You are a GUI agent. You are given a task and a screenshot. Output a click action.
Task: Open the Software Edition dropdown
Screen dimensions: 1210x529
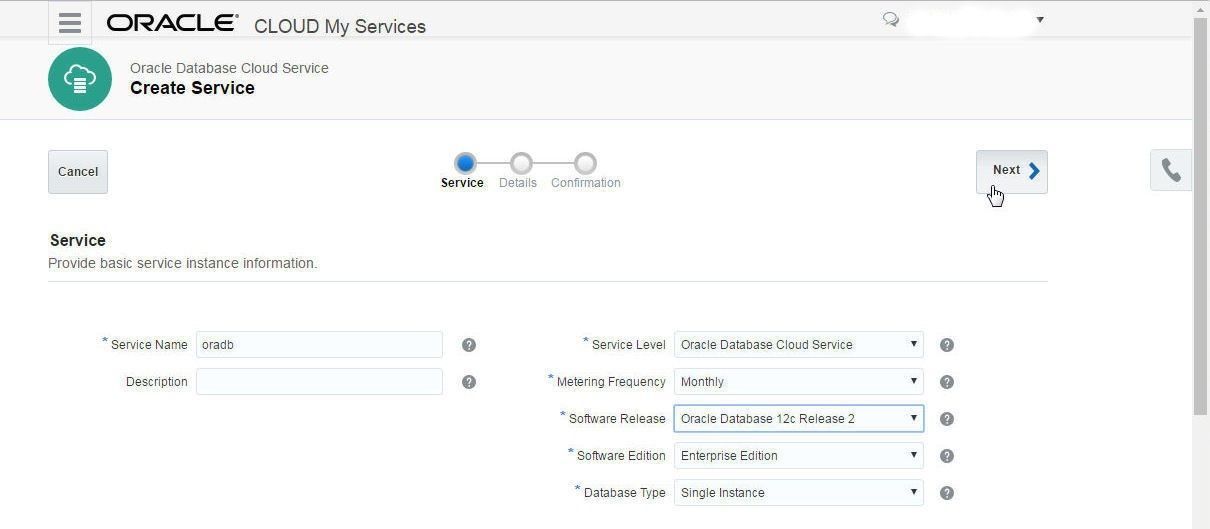[799, 456]
